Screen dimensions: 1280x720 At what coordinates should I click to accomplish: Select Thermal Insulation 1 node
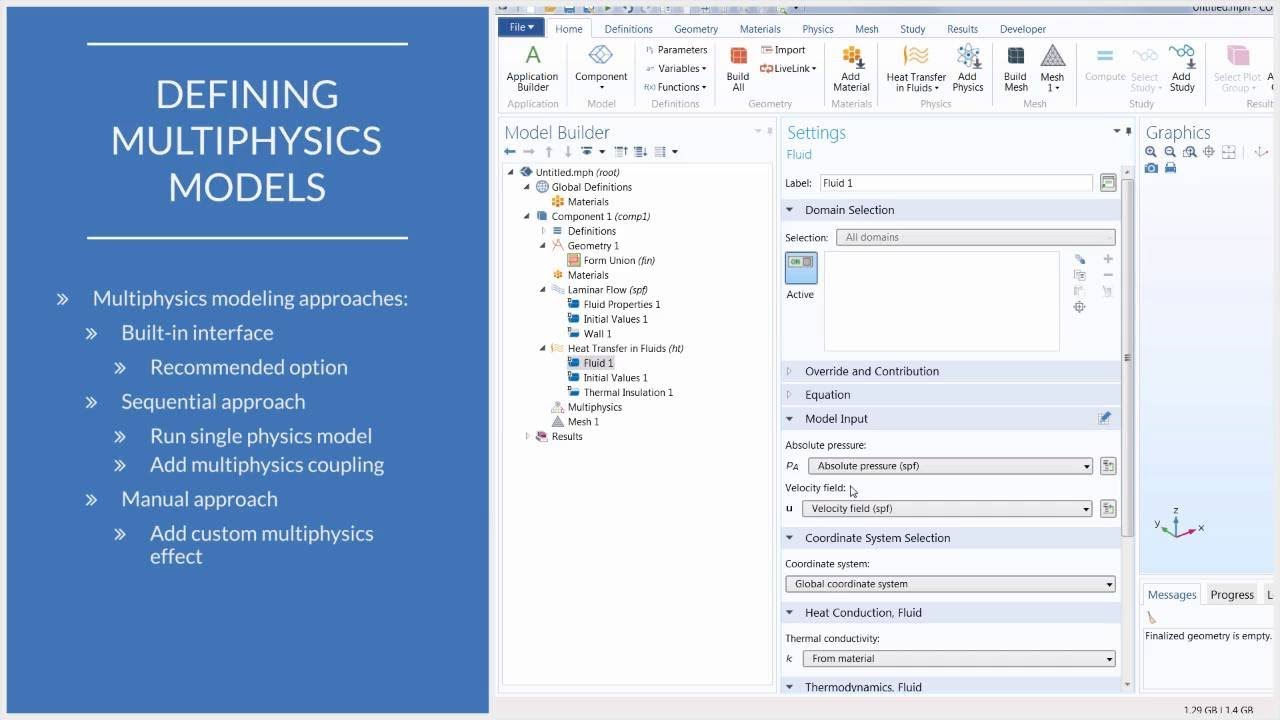tap(628, 393)
